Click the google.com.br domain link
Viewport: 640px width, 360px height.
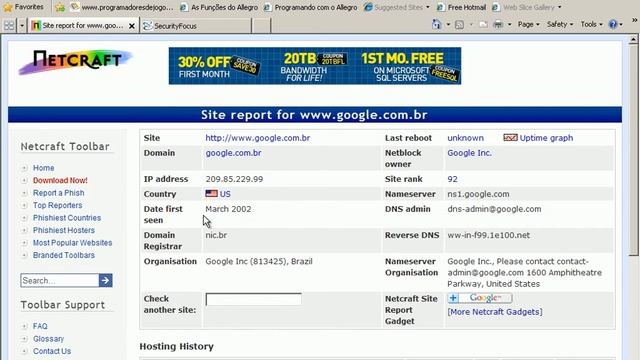(233, 153)
